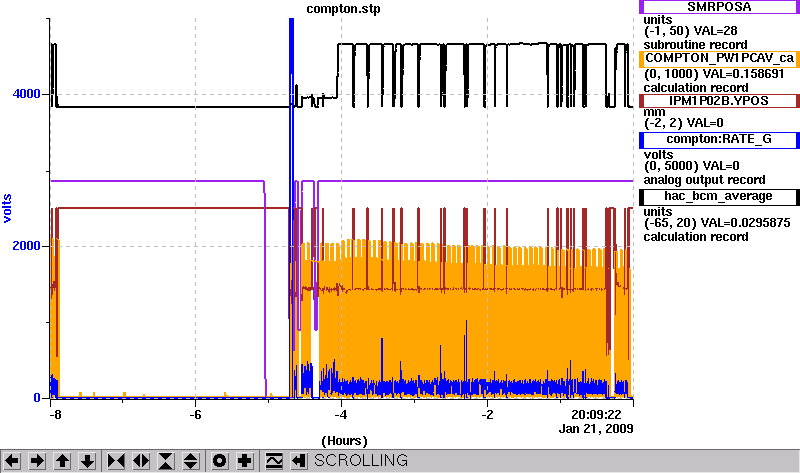Click the 20:09:22 timestamp label
Viewport: 800px width, 473px height.
pos(596,414)
